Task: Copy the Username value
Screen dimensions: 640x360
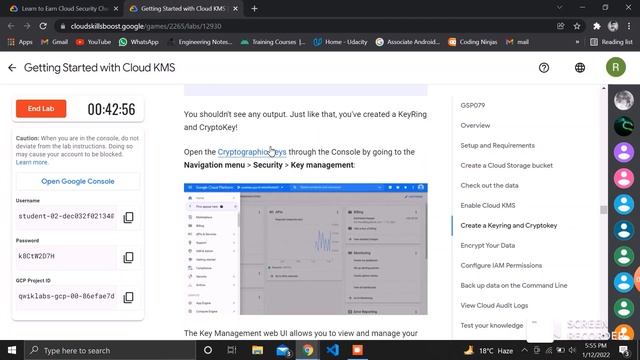Action: tap(128, 217)
